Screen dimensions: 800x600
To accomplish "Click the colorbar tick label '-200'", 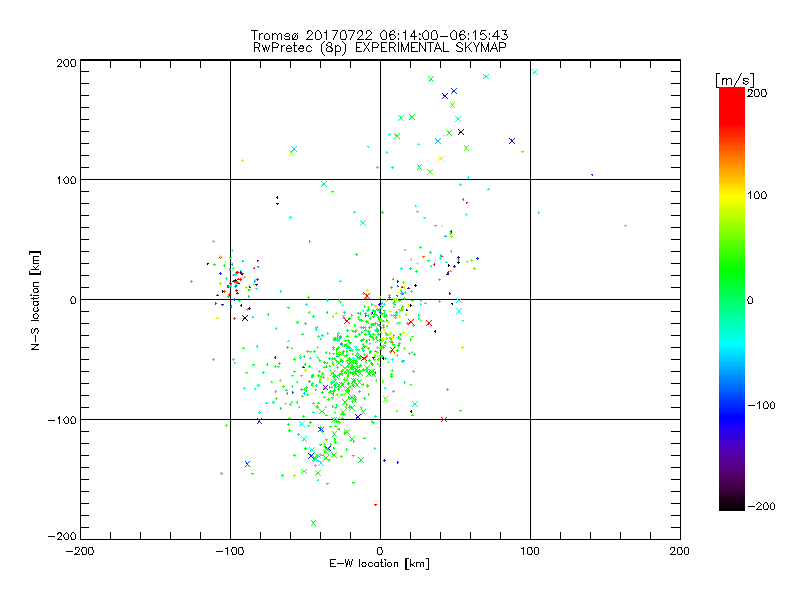I will pyautogui.click(x=760, y=507).
